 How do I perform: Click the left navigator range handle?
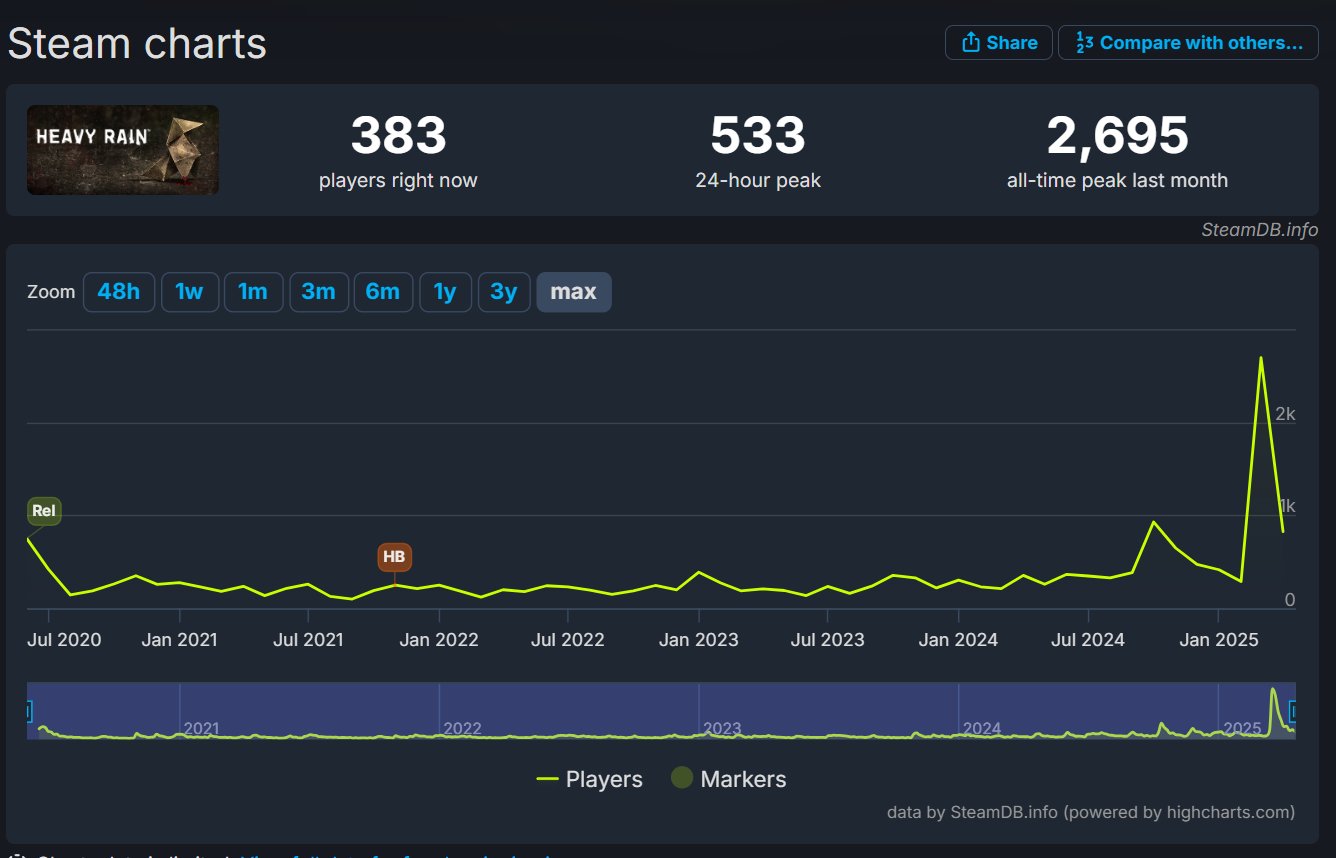pyautogui.click(x=28, y=711)
